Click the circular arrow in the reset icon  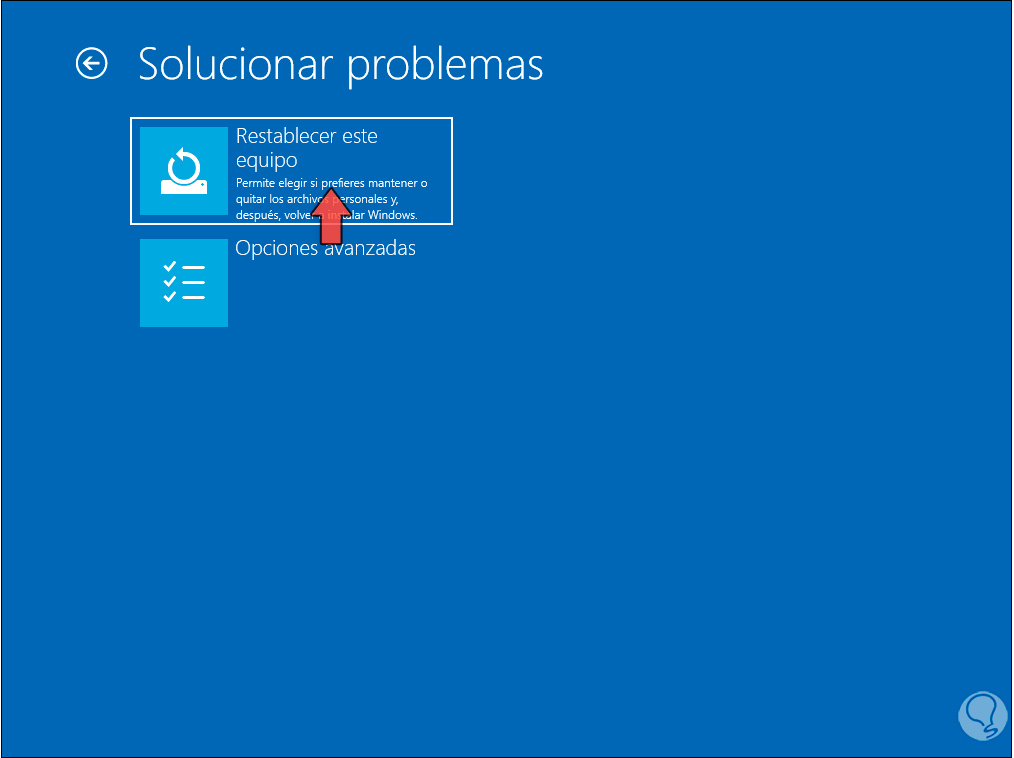[184, 166]
